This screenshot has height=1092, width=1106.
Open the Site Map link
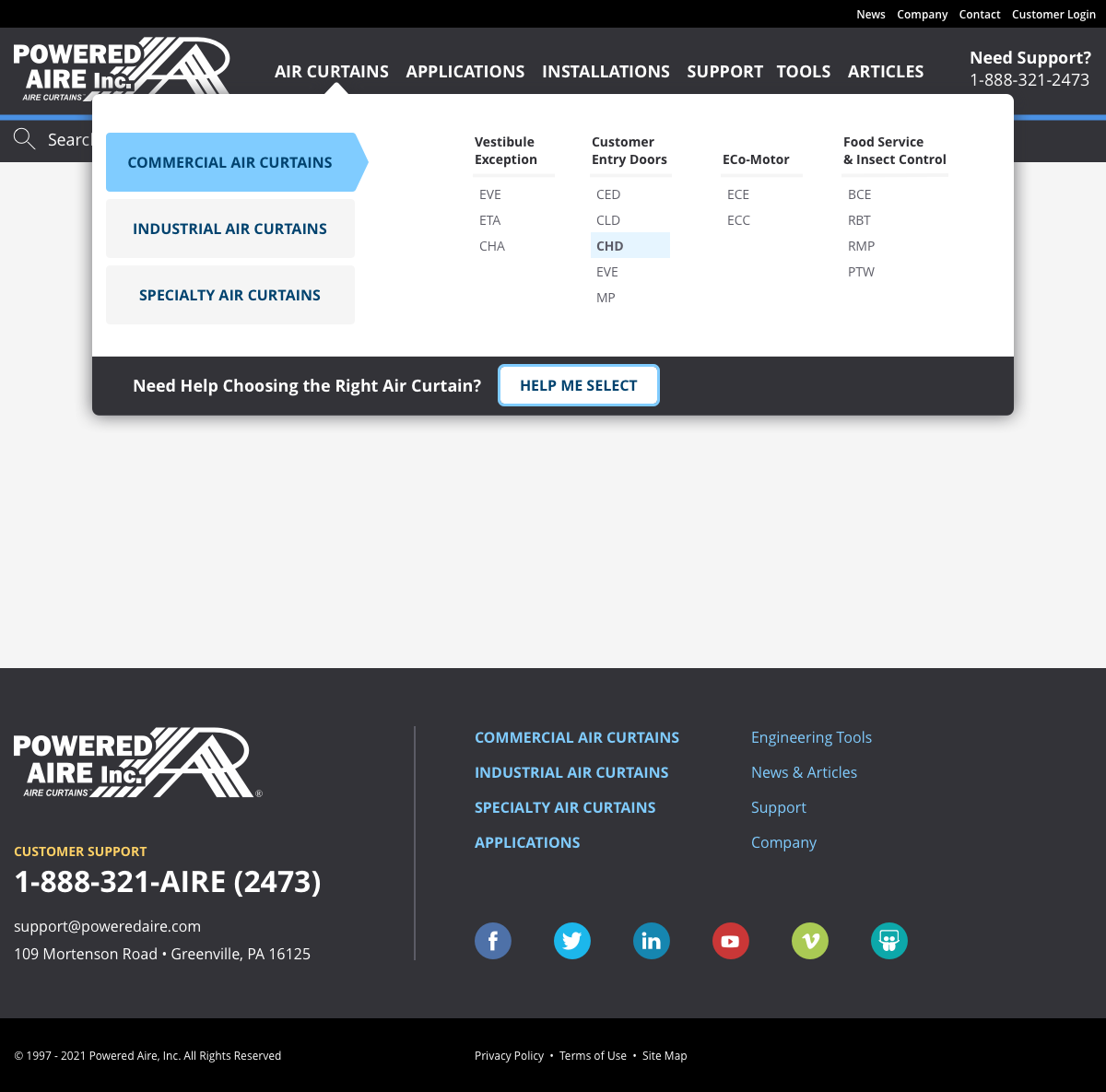(x=665, y=1056)
